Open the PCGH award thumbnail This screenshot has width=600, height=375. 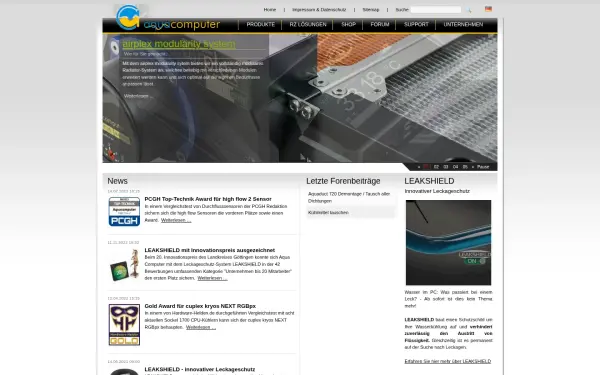(124, 212)
